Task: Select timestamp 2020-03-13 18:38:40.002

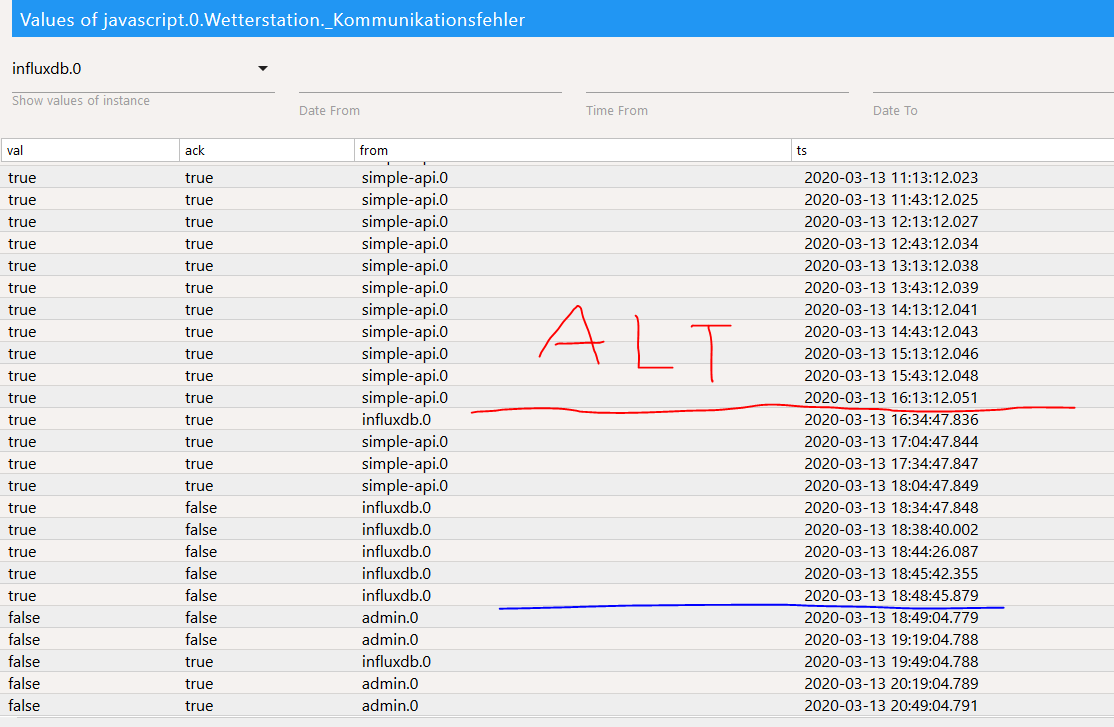Action: click(x=891, y=530)
